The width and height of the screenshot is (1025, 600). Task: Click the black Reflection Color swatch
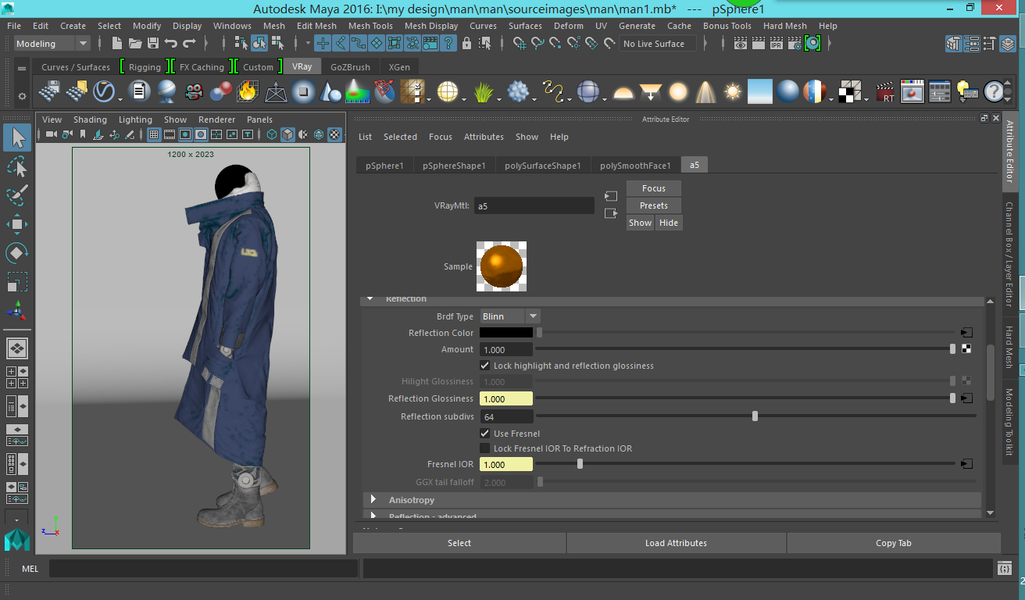506,333
